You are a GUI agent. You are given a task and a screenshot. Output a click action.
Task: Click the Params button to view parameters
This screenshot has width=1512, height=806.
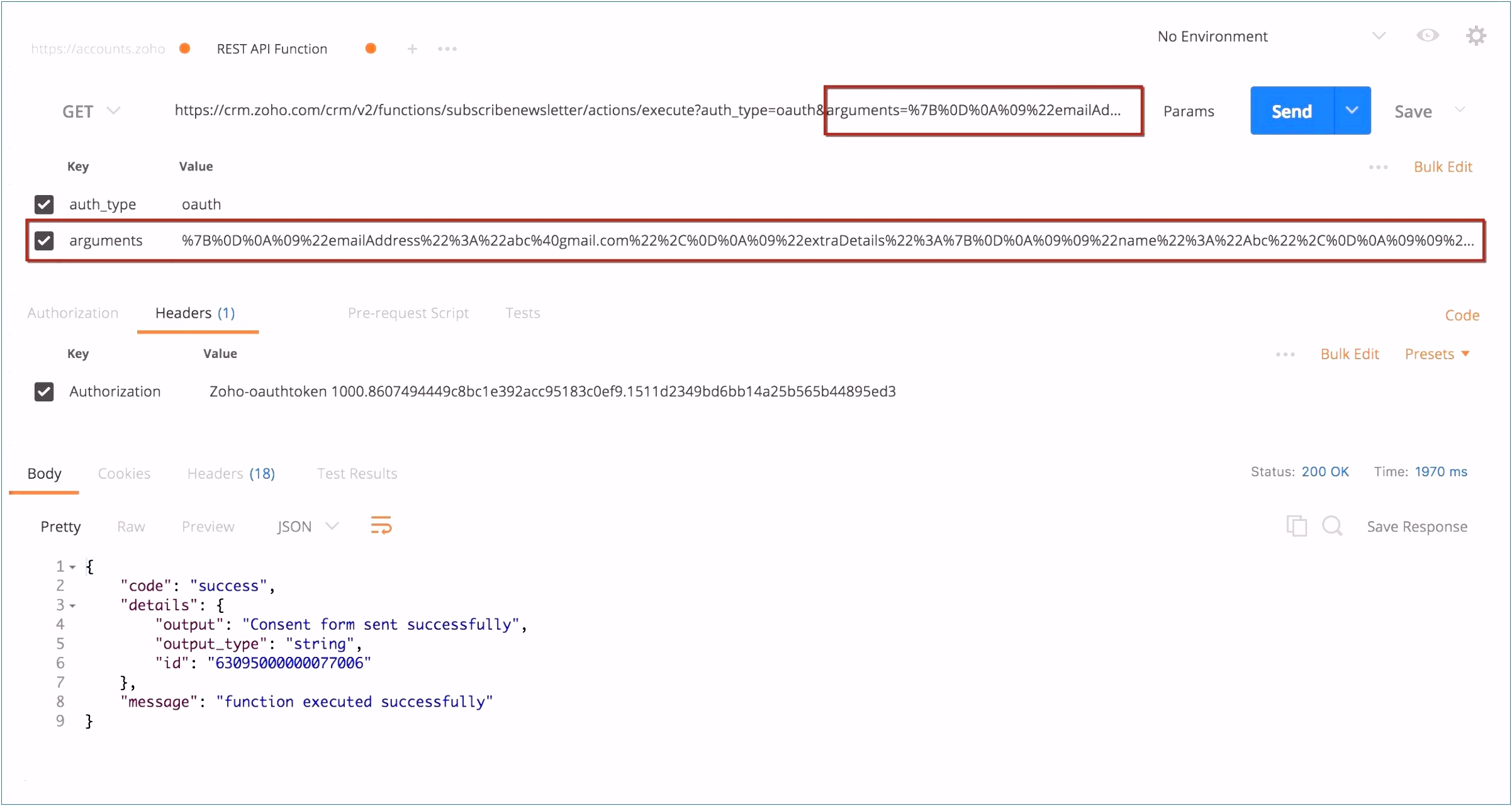(x=1191, y=111)
